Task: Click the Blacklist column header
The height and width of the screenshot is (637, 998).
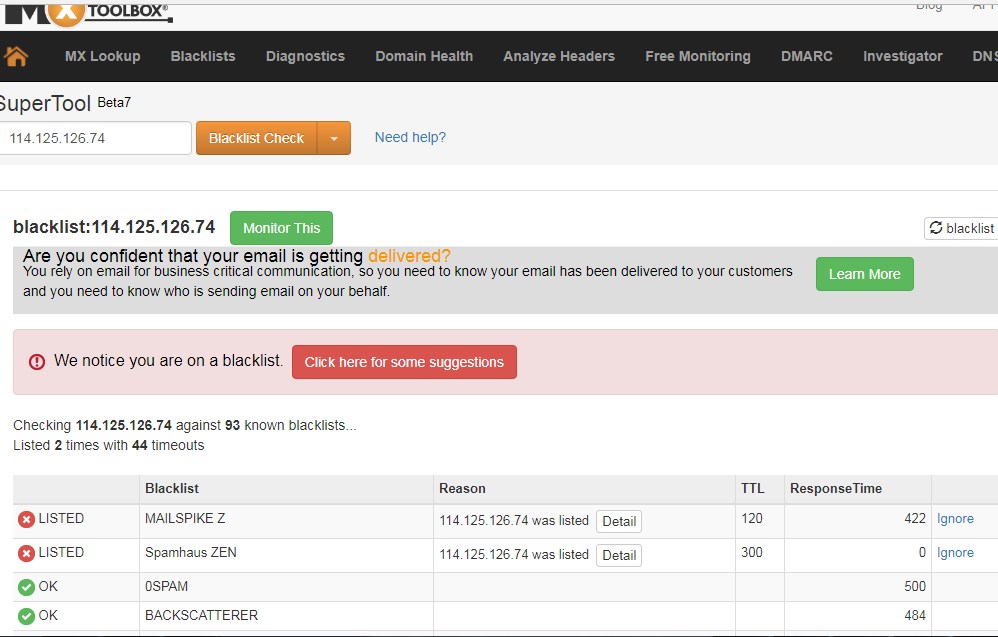Action: pyautogui.click(x=172, y=489)
